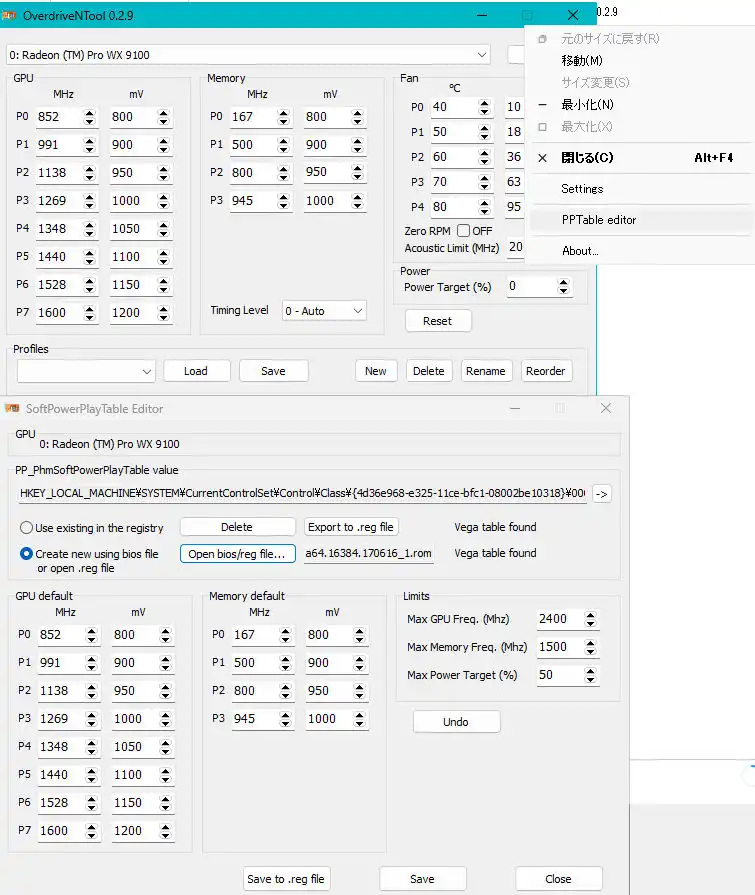Click Fan P3 speed value 63 field
The height and width of the screenshot is (895, 755).
515,182
